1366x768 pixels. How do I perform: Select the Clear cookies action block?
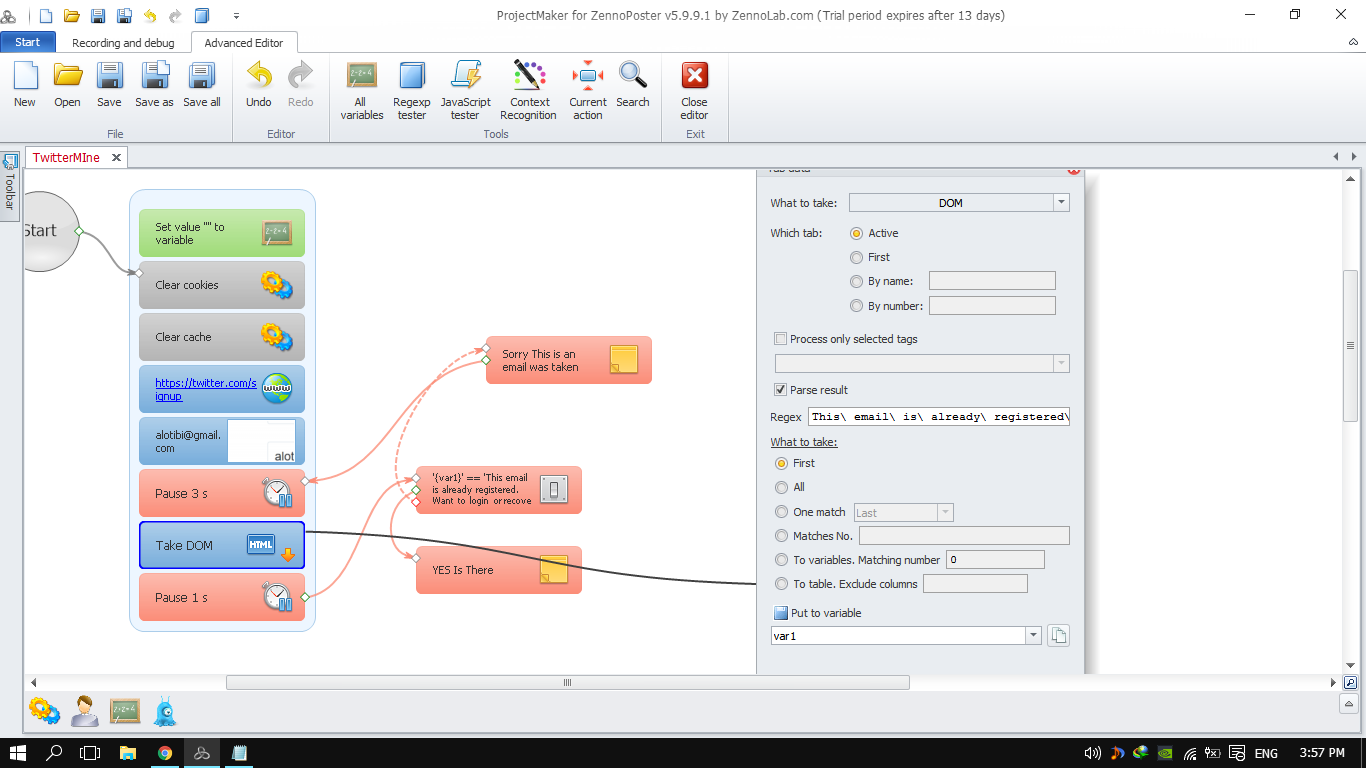click(222, 285)
